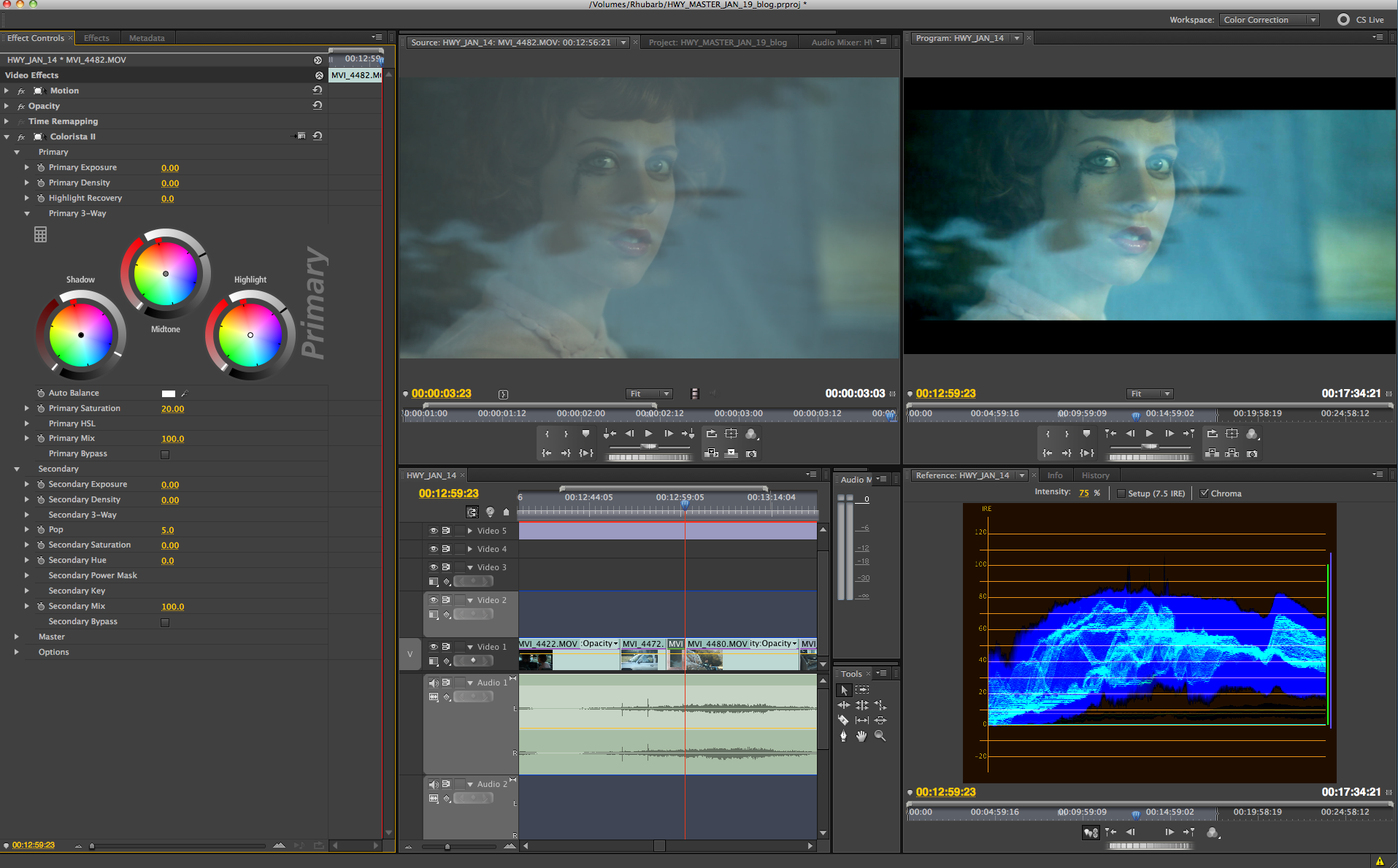Toggle Snap in the timeline panel
Screen dimensions: 1398x868
472,512
